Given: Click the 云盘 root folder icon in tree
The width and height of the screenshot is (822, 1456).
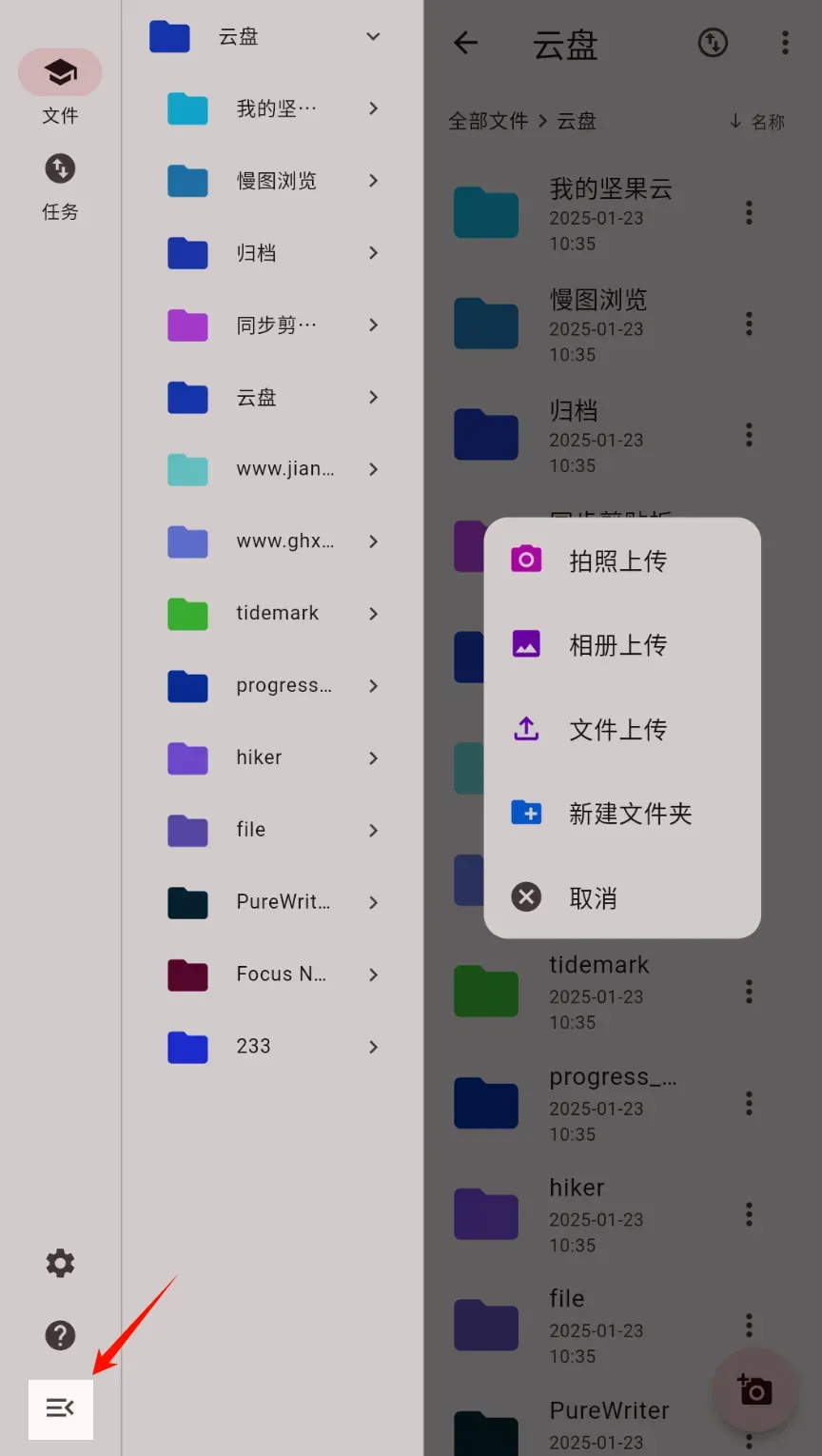Looking at the screenshot, I should pyautogui.click(x=170, y=36).
